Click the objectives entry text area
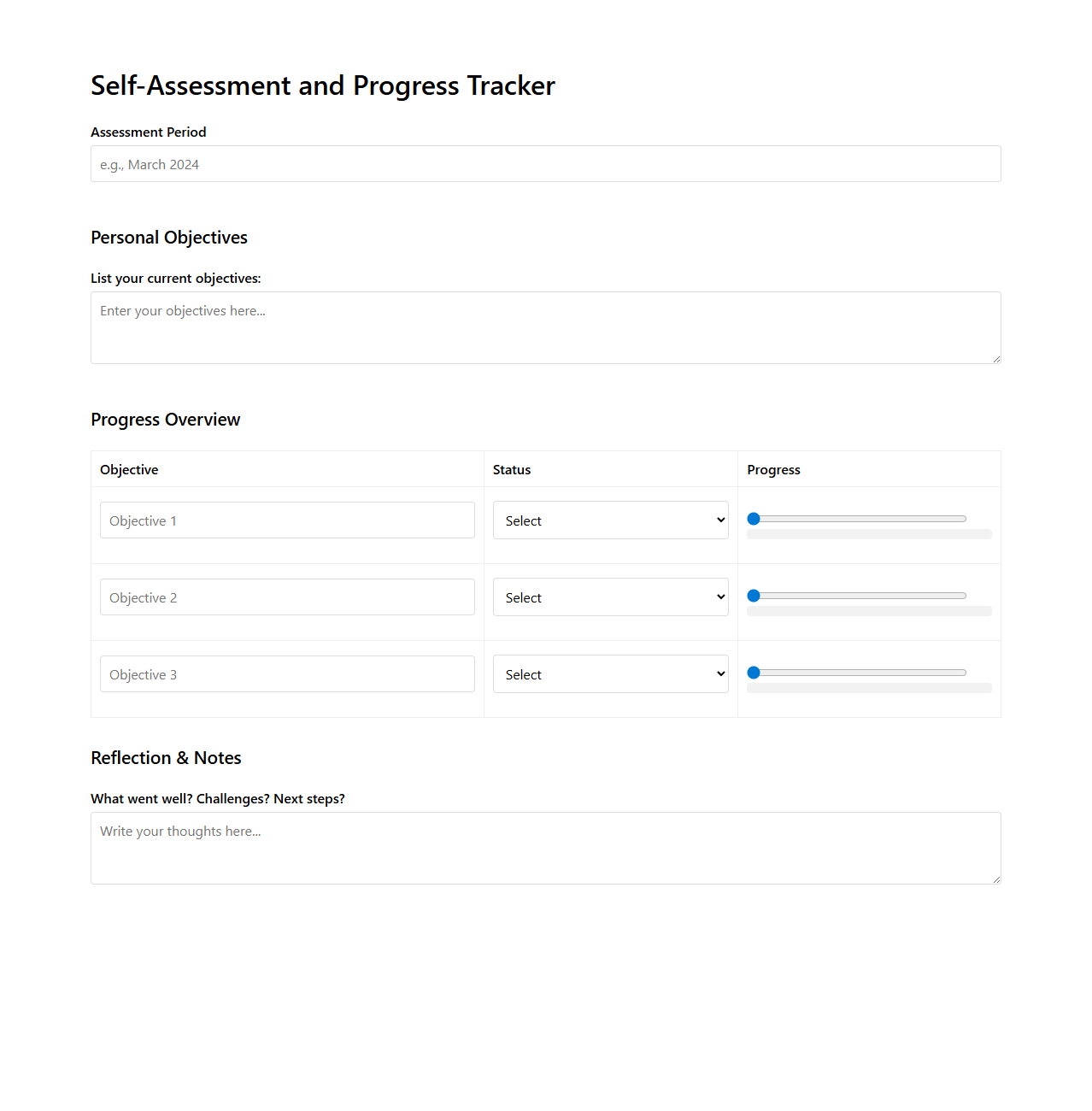 click(545, 327)
